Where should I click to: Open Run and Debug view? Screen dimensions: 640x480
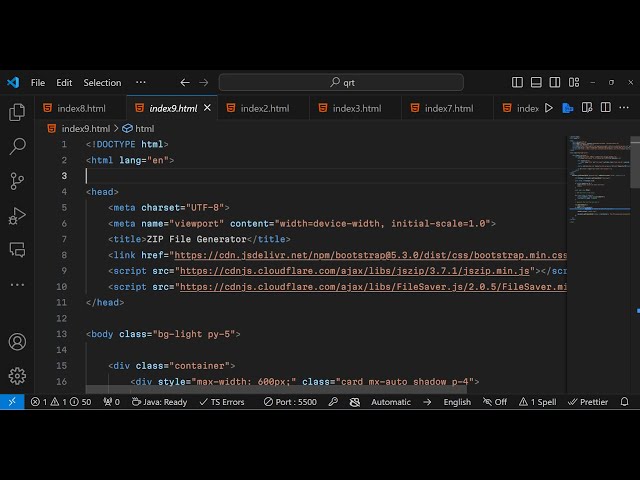click(17, 215)
